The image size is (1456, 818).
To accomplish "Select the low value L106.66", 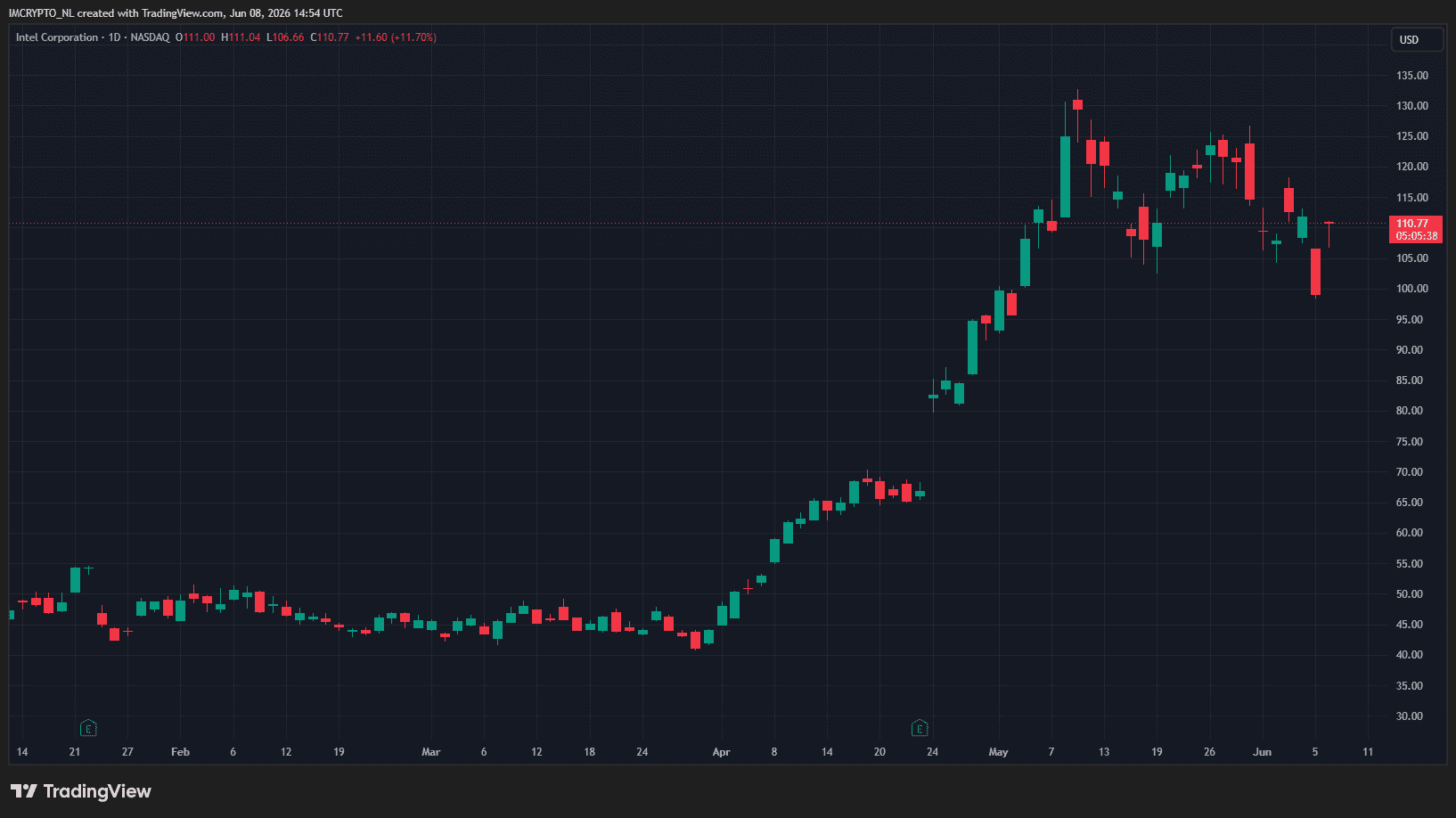I will tap(285, 37).
